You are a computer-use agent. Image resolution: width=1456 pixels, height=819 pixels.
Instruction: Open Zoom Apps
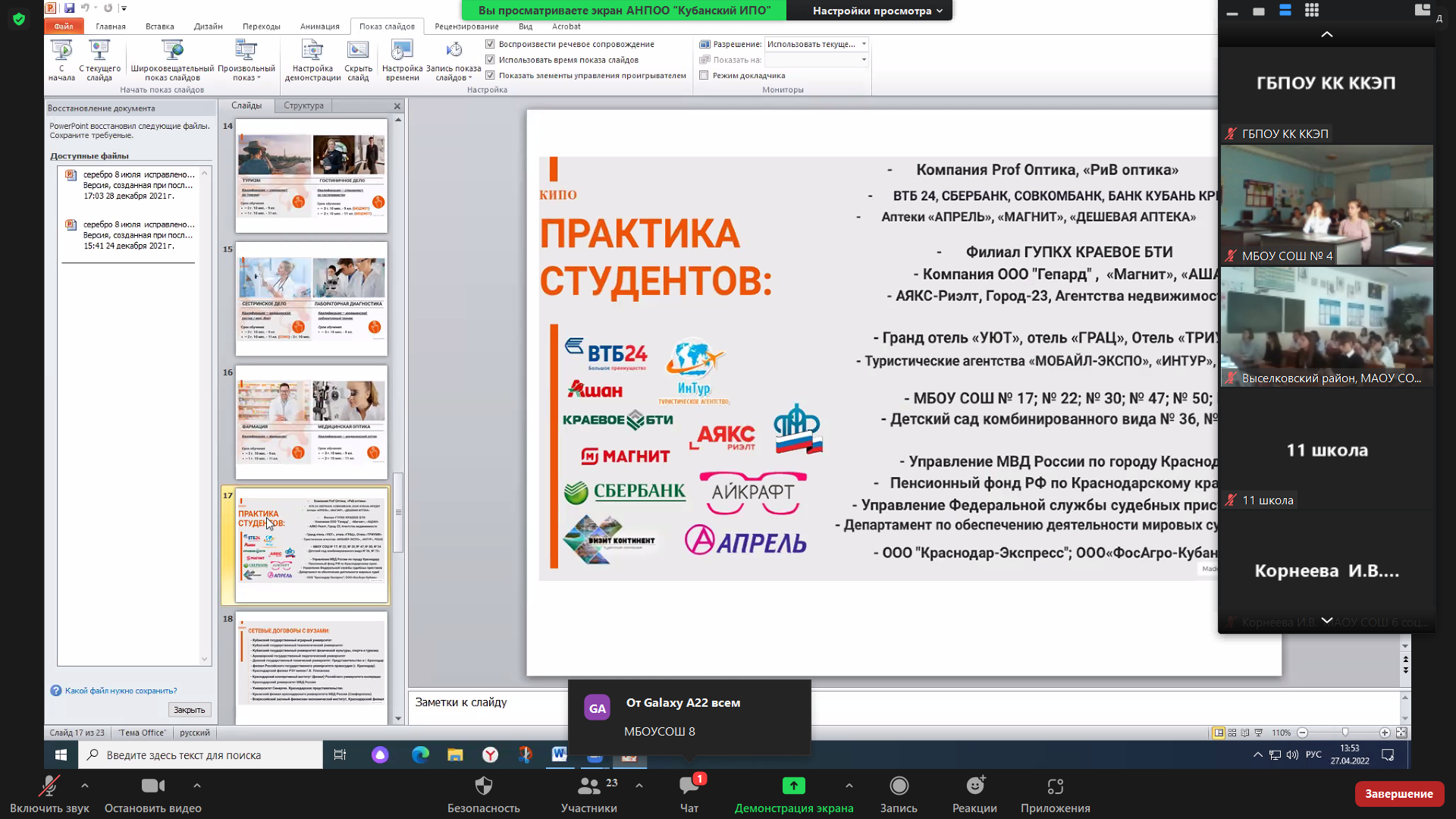[x=1055, y=794]
